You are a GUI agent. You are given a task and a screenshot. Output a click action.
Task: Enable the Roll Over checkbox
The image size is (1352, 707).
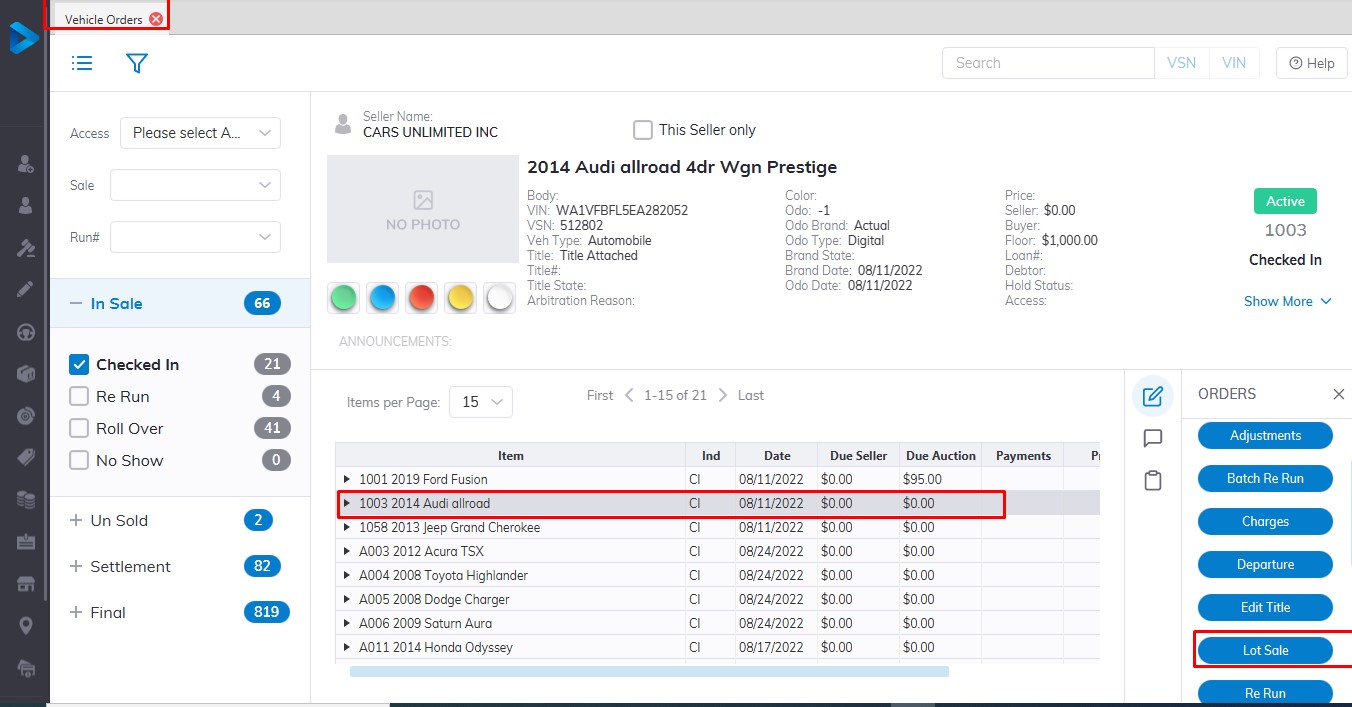tap(80, 428)
